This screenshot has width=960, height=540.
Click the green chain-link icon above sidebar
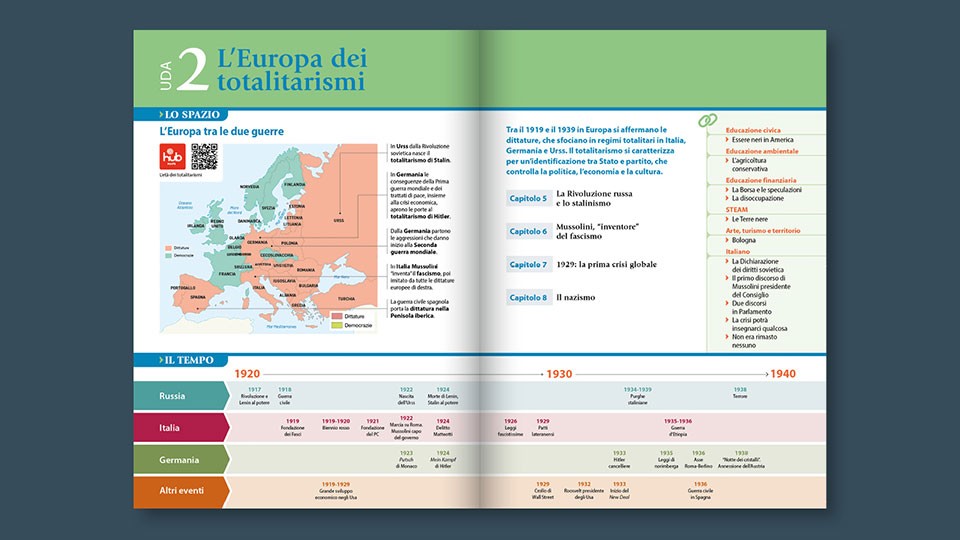708,121
